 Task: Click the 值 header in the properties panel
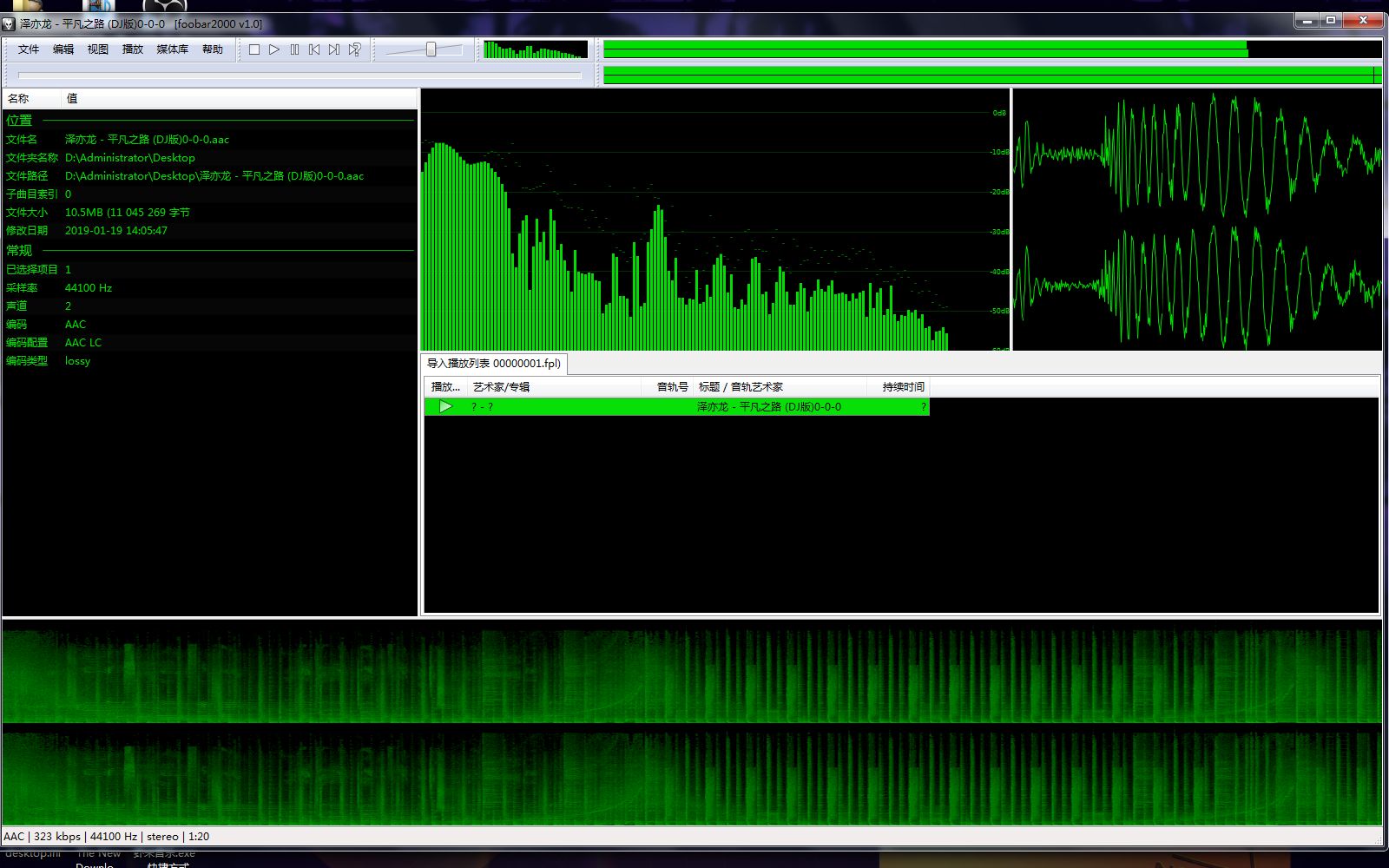pyautogui.click(x=240, y=98)
